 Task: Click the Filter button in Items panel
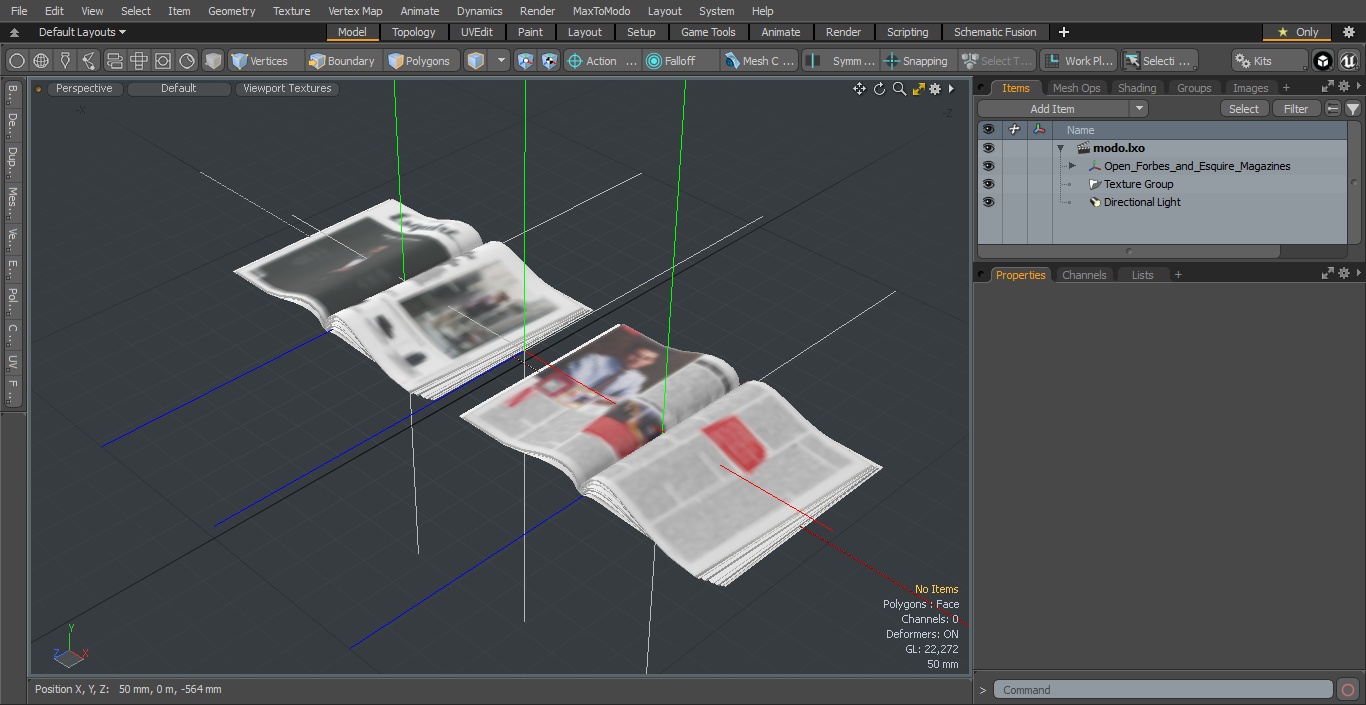1296,109
